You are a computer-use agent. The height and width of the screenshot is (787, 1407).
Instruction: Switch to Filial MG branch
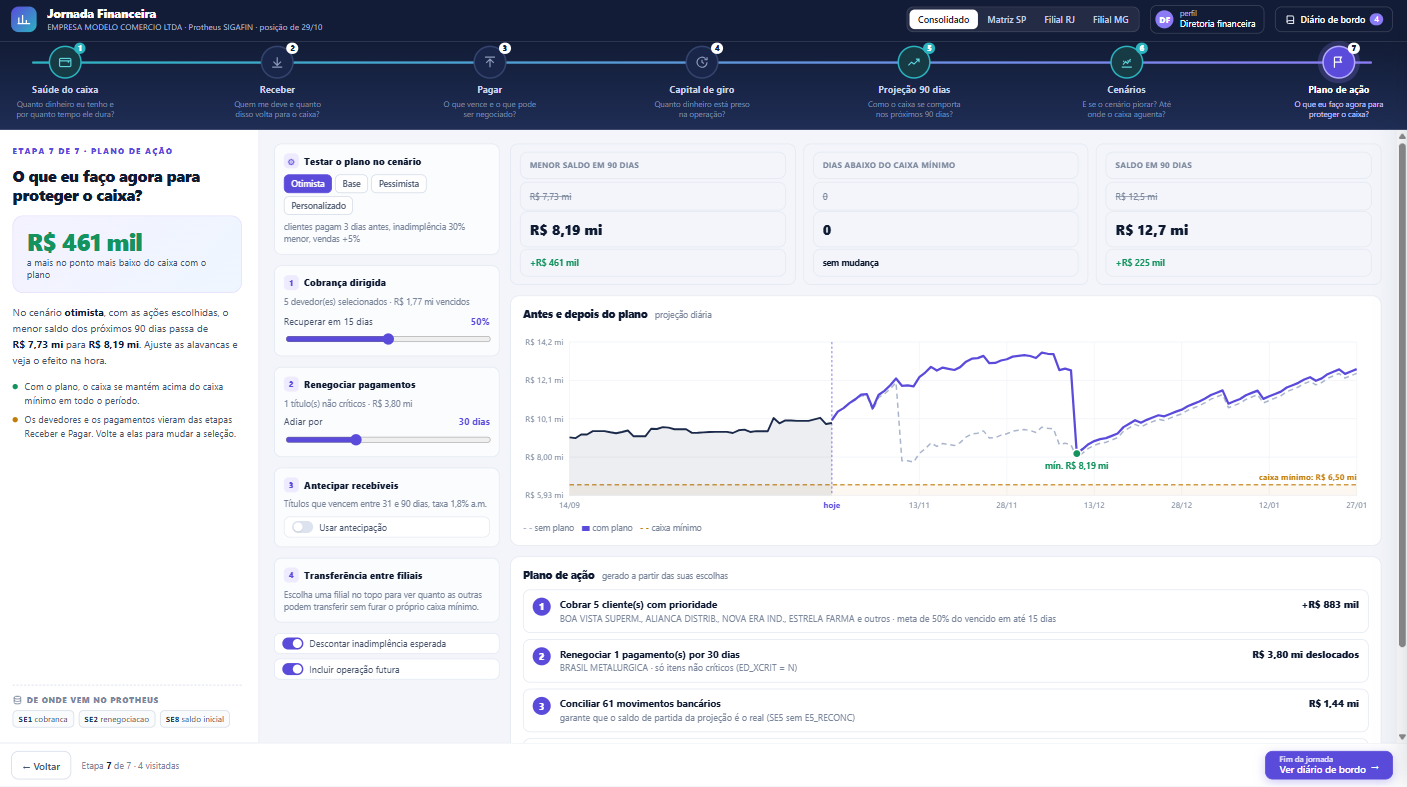1111,20
